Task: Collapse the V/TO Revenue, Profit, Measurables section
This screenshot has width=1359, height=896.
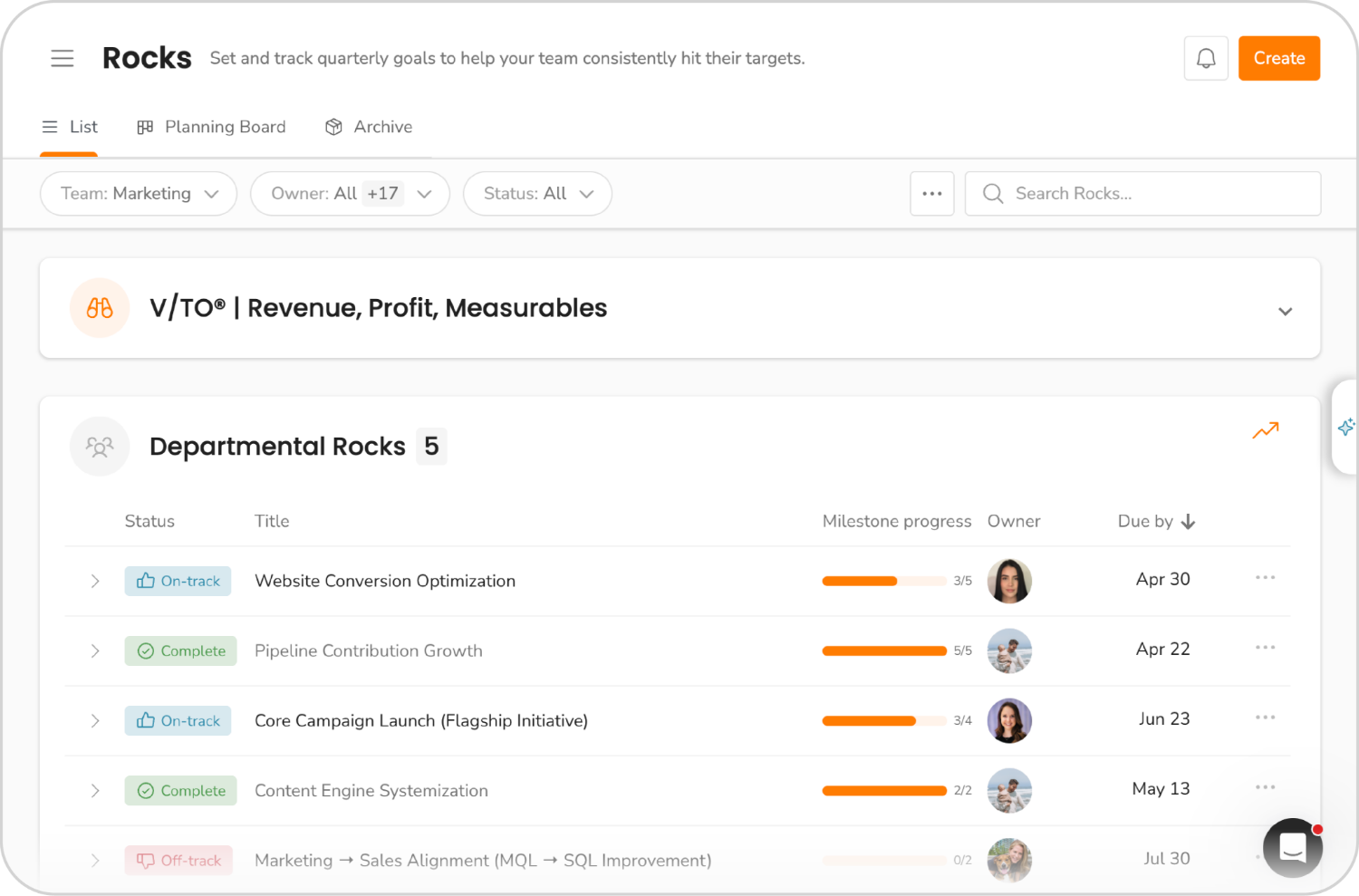Action: coord(1285,310)
